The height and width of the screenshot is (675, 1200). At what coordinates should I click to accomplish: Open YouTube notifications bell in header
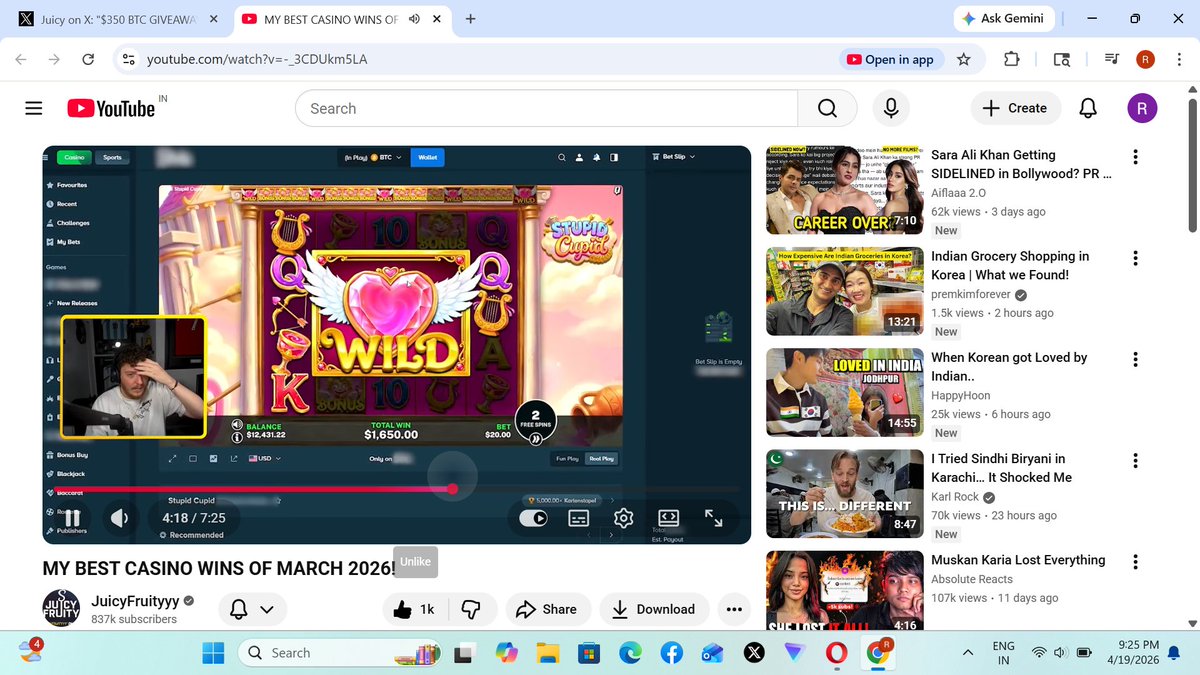(1088, 108)
